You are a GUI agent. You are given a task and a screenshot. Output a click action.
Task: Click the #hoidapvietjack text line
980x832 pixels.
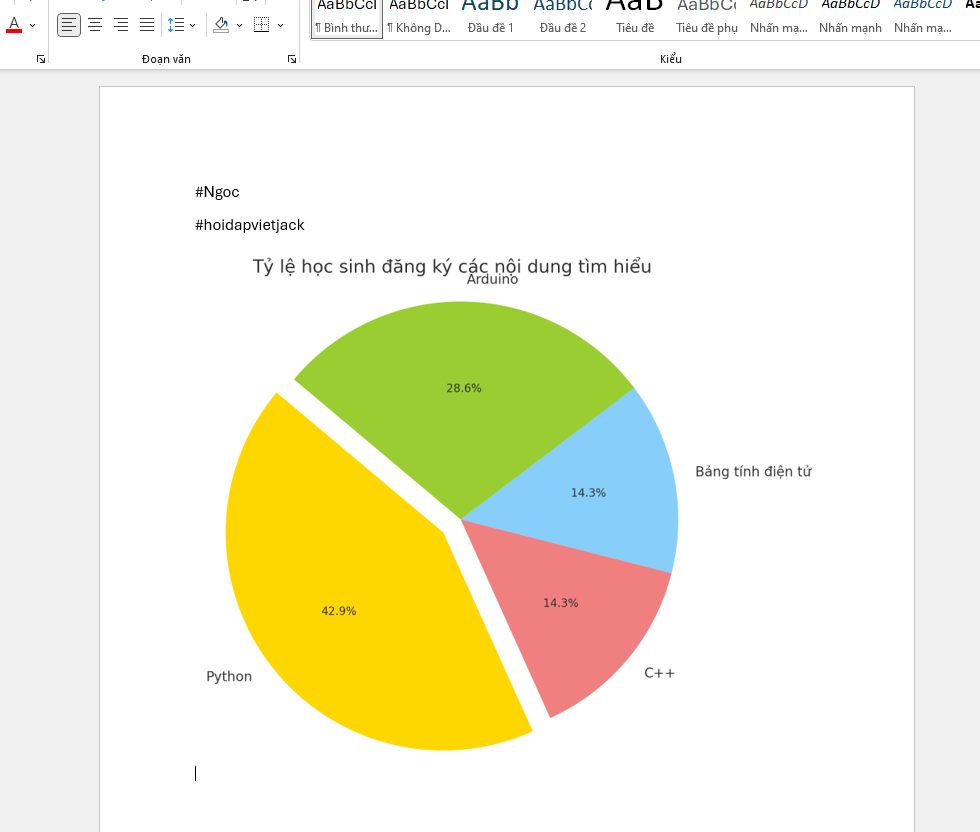pyautogui.click(x=250, y=225)
